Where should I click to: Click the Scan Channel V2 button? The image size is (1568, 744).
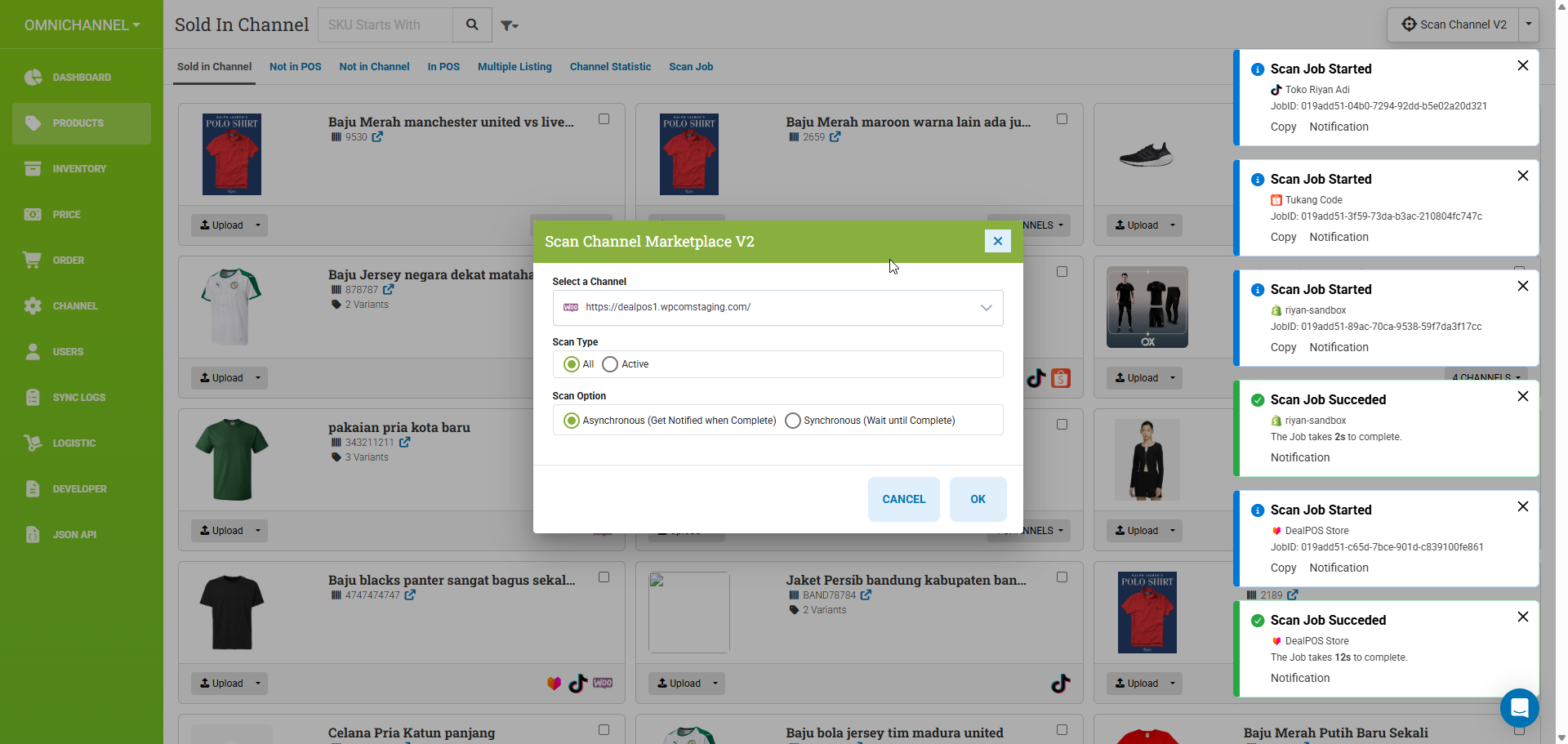tap(1454, 25)
